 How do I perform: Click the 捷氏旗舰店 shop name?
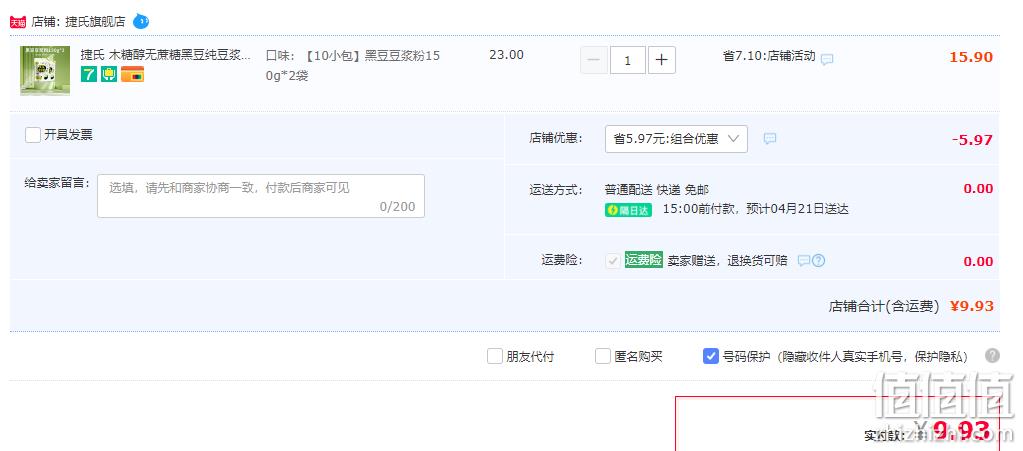click(95, 22)
